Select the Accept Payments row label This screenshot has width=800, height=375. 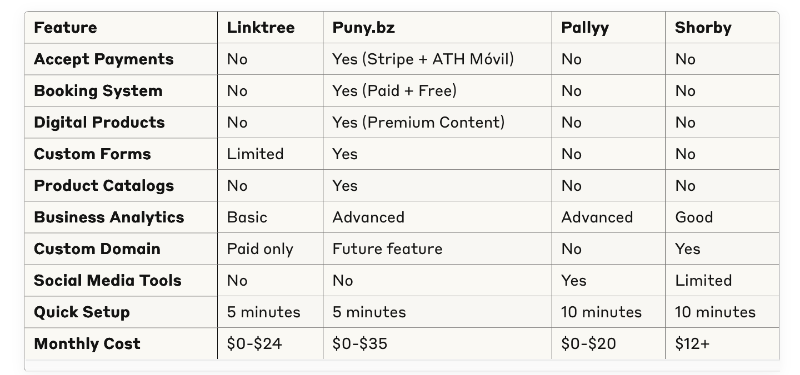(x=104, y=59)
